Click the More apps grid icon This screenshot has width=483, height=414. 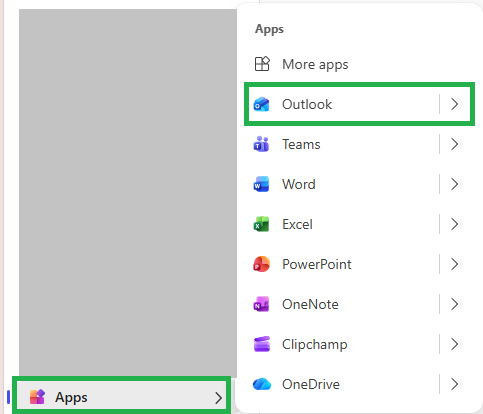tap(262, 64)
